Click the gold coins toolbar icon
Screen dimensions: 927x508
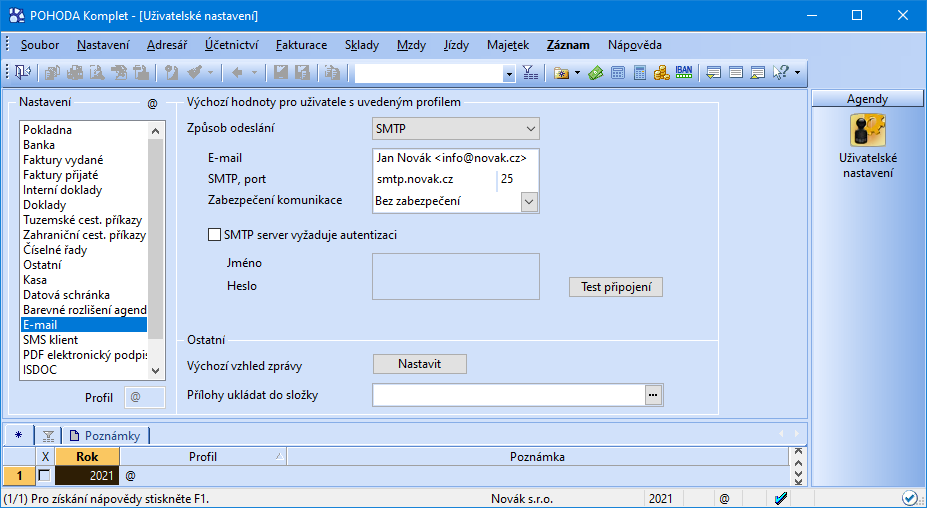pyautogui.click(x=662, y=73)
